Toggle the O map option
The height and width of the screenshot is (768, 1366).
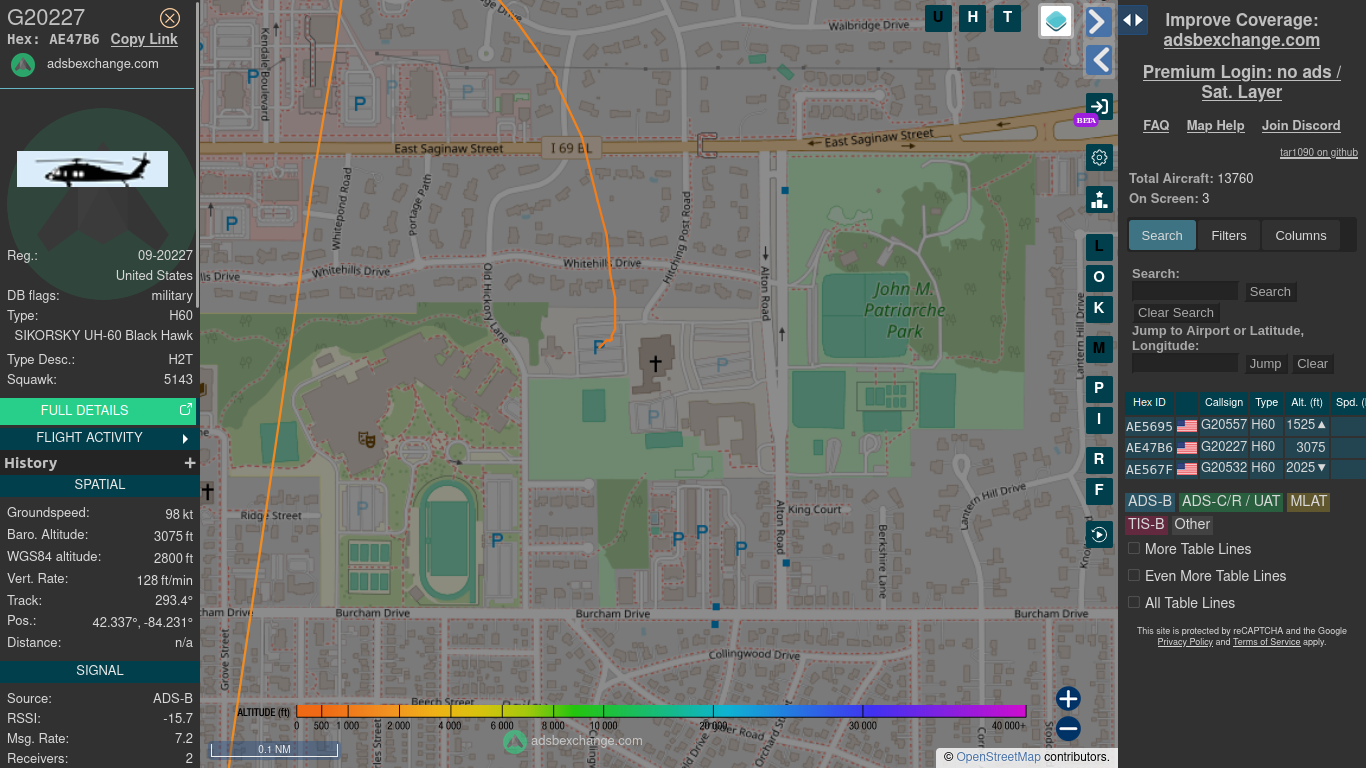pyautogui.click(x=1099, y=277)
